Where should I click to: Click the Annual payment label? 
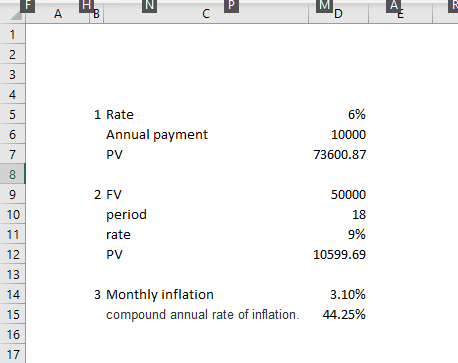(x=157, y=135)
